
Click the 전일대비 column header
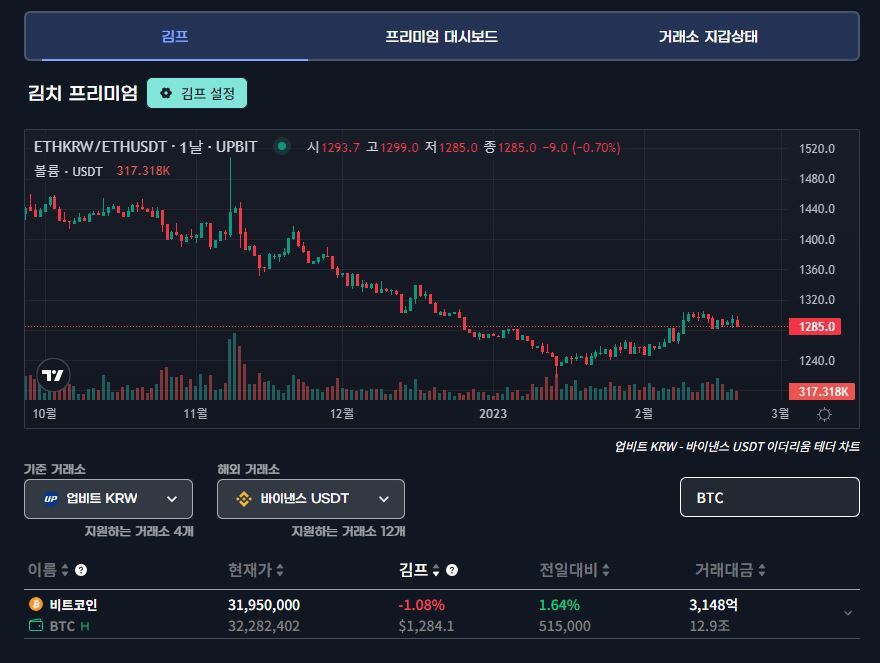click(568, 570)
